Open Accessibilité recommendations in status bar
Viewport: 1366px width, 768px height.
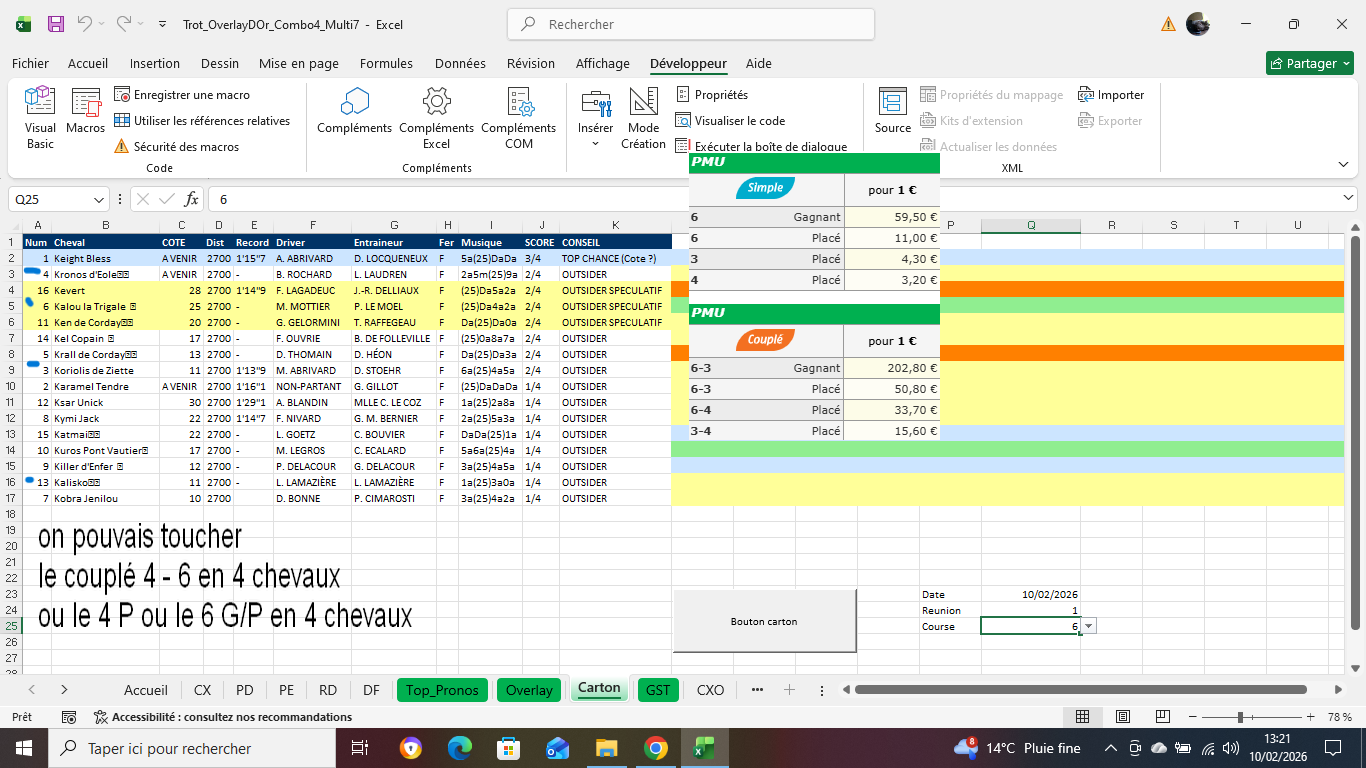[x=222, y=717]
